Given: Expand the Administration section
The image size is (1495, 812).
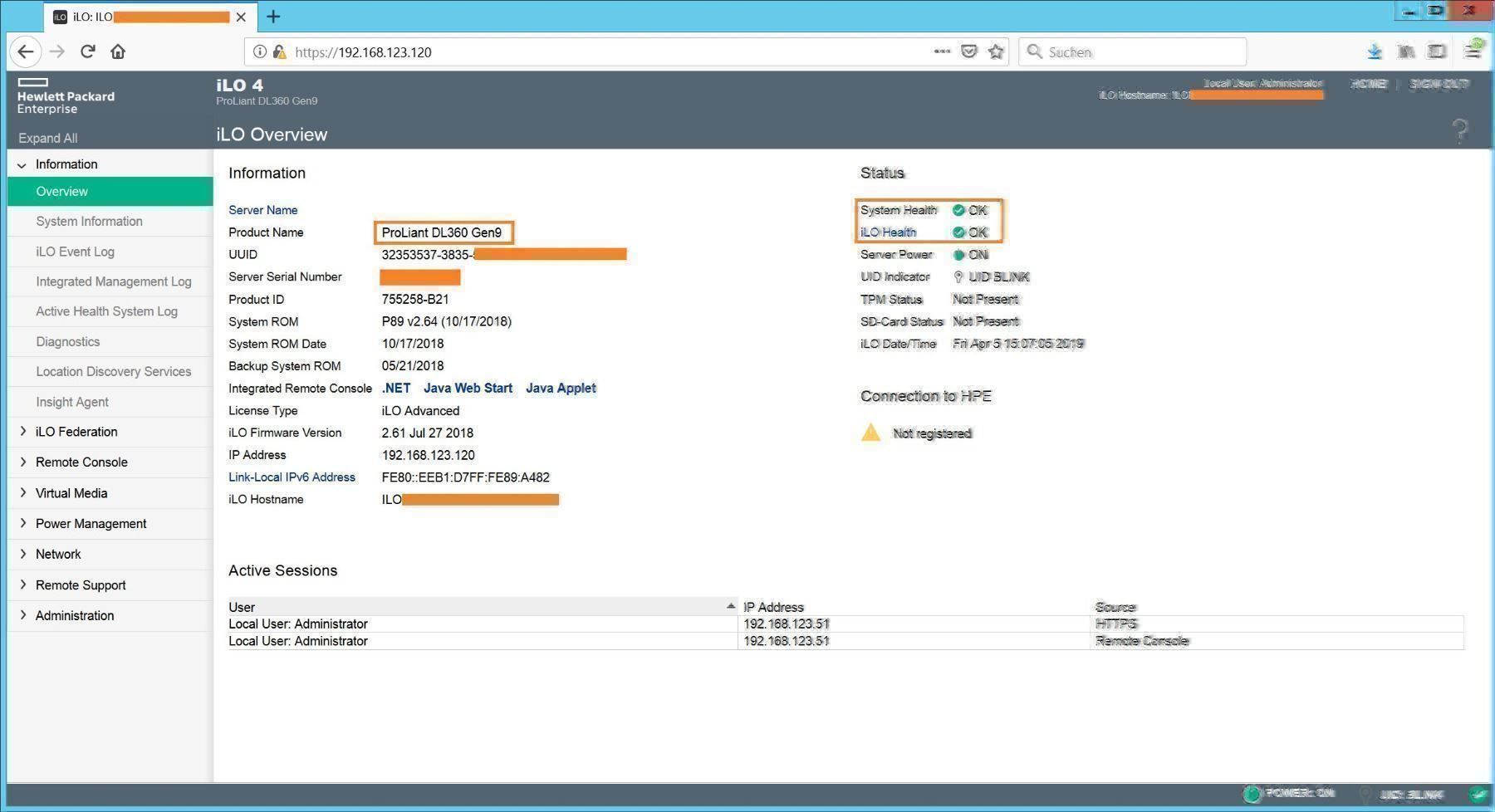Looking at the screenshot, I should (22, 615).
